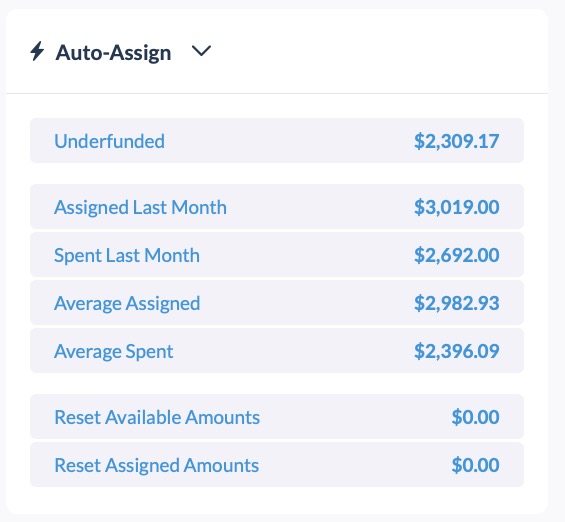565x522 pixels.
Task: Click Reset Available Amounts
Action: [x=157, y=417]
